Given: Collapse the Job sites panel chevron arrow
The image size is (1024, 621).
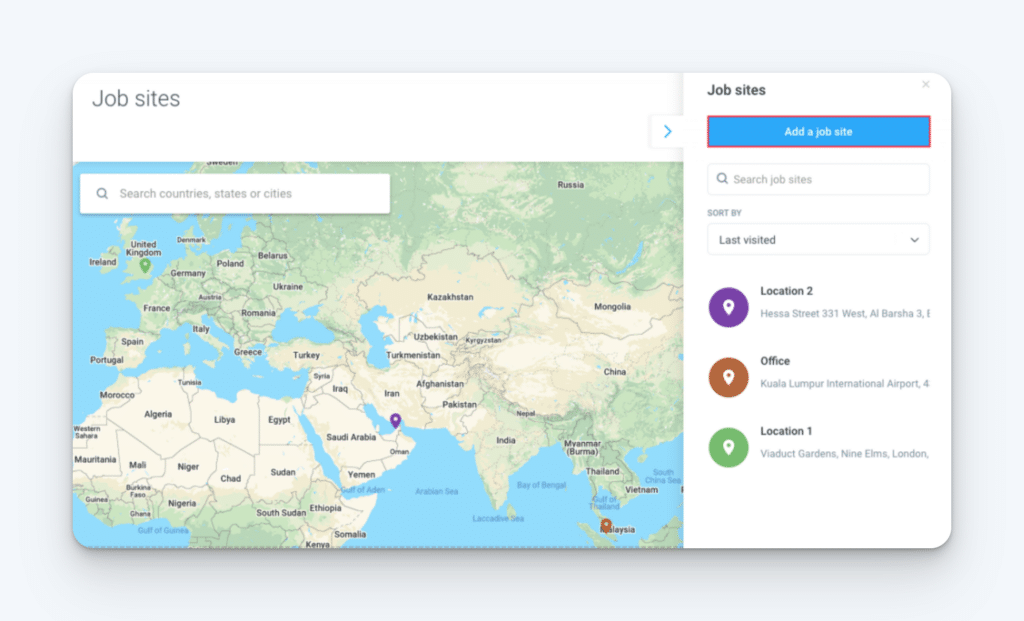Looking at the screenshot, I should pyautogui.click(x=667, y=131).
